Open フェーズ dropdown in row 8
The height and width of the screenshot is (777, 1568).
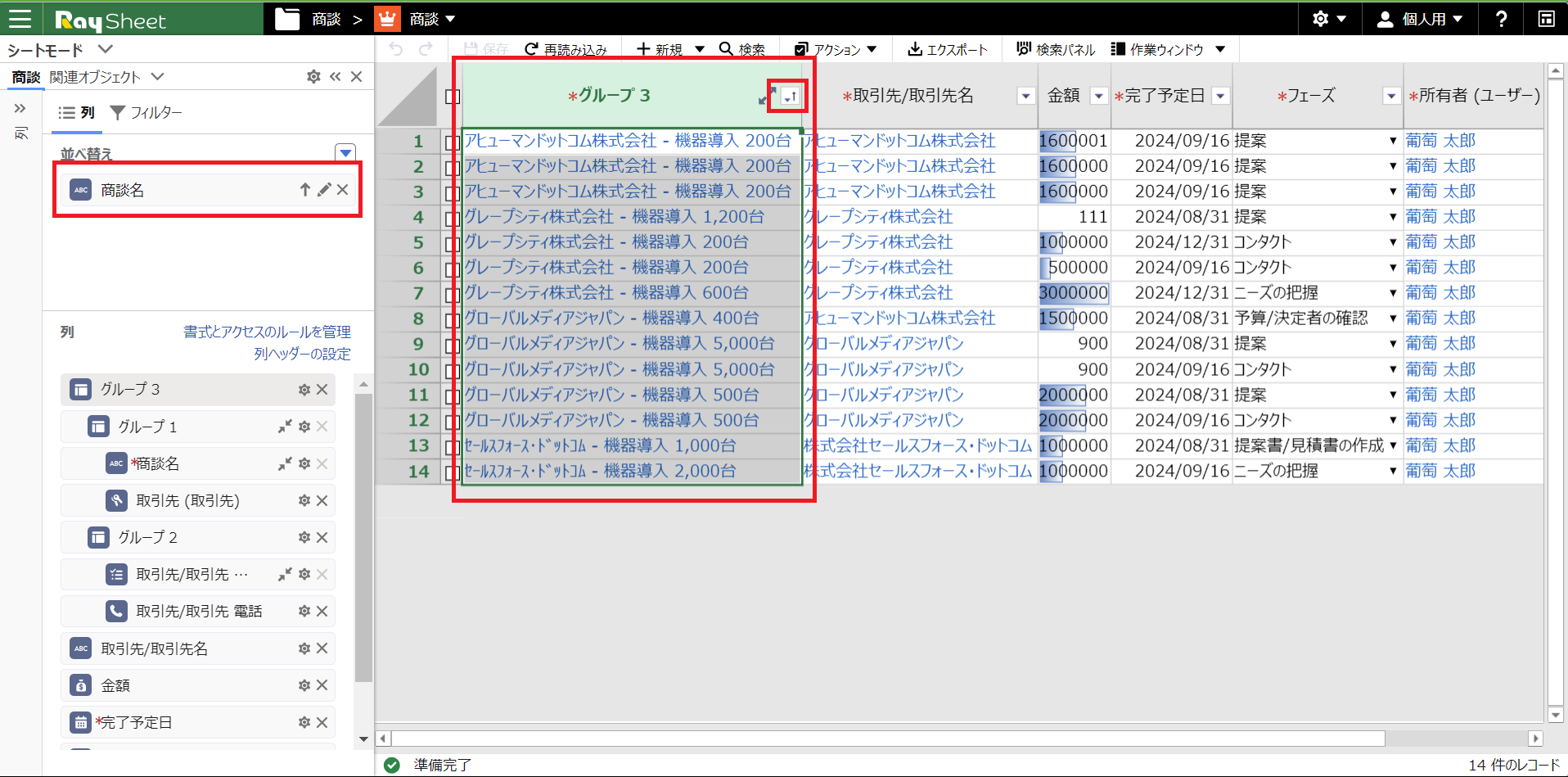coord(1392,318)
